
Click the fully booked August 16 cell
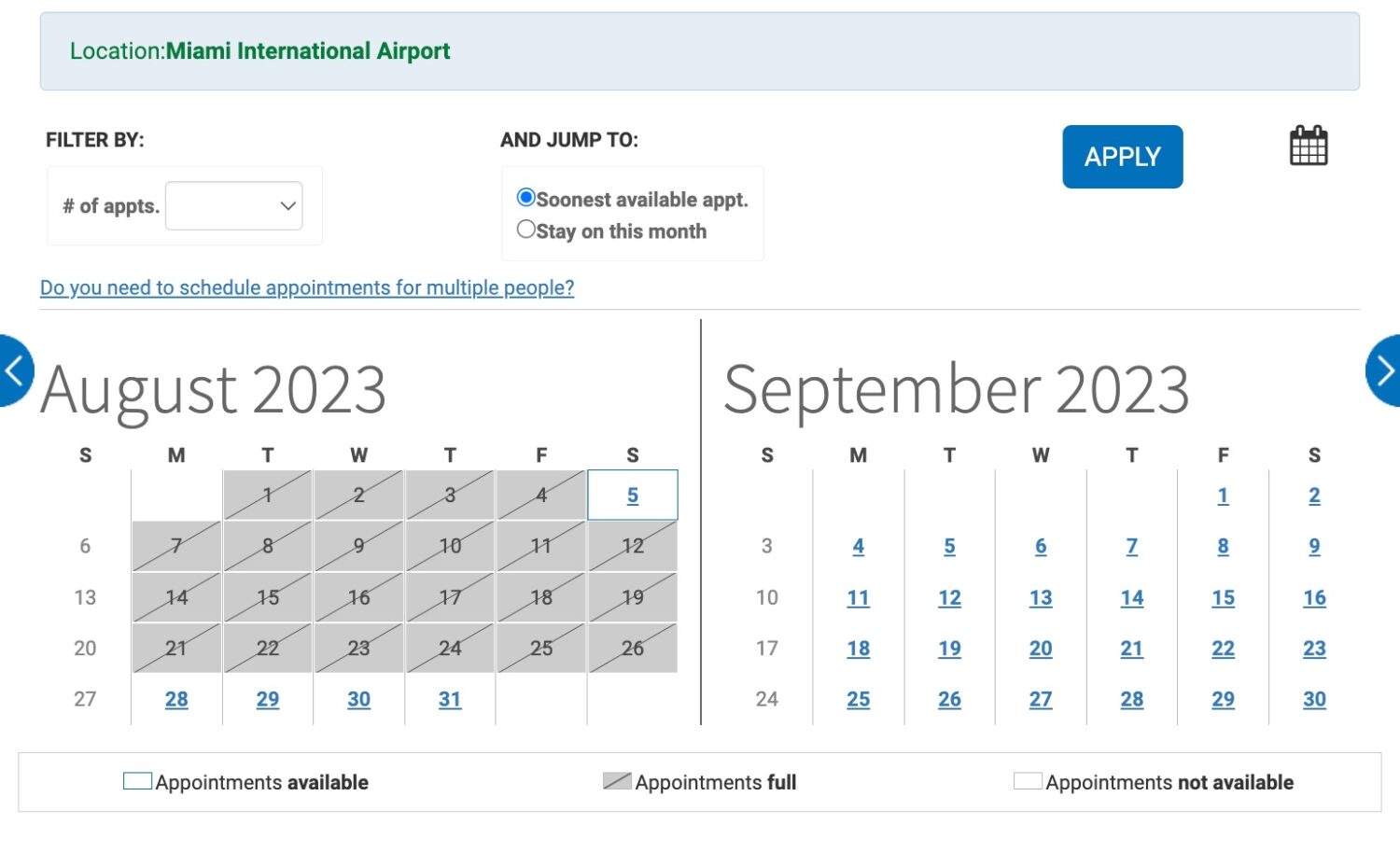pyautogui.click(x=359, y=597)
